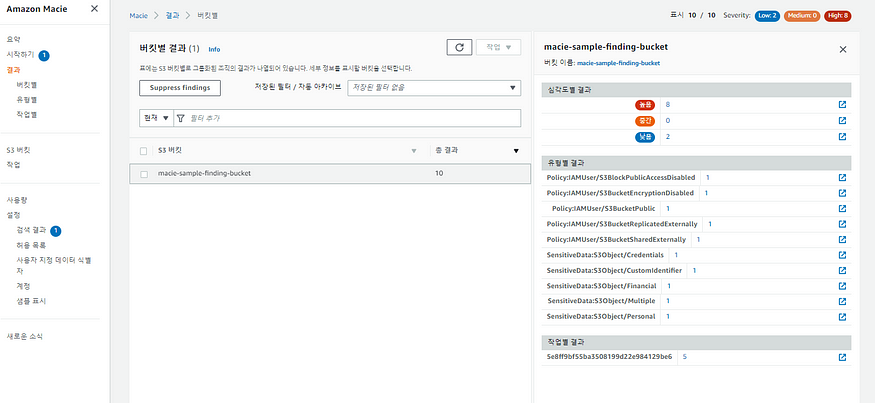Click the High: 8 severity badge
Image resolution: width=875 pixels, height=403 pixels.
(x=838, y=16)
